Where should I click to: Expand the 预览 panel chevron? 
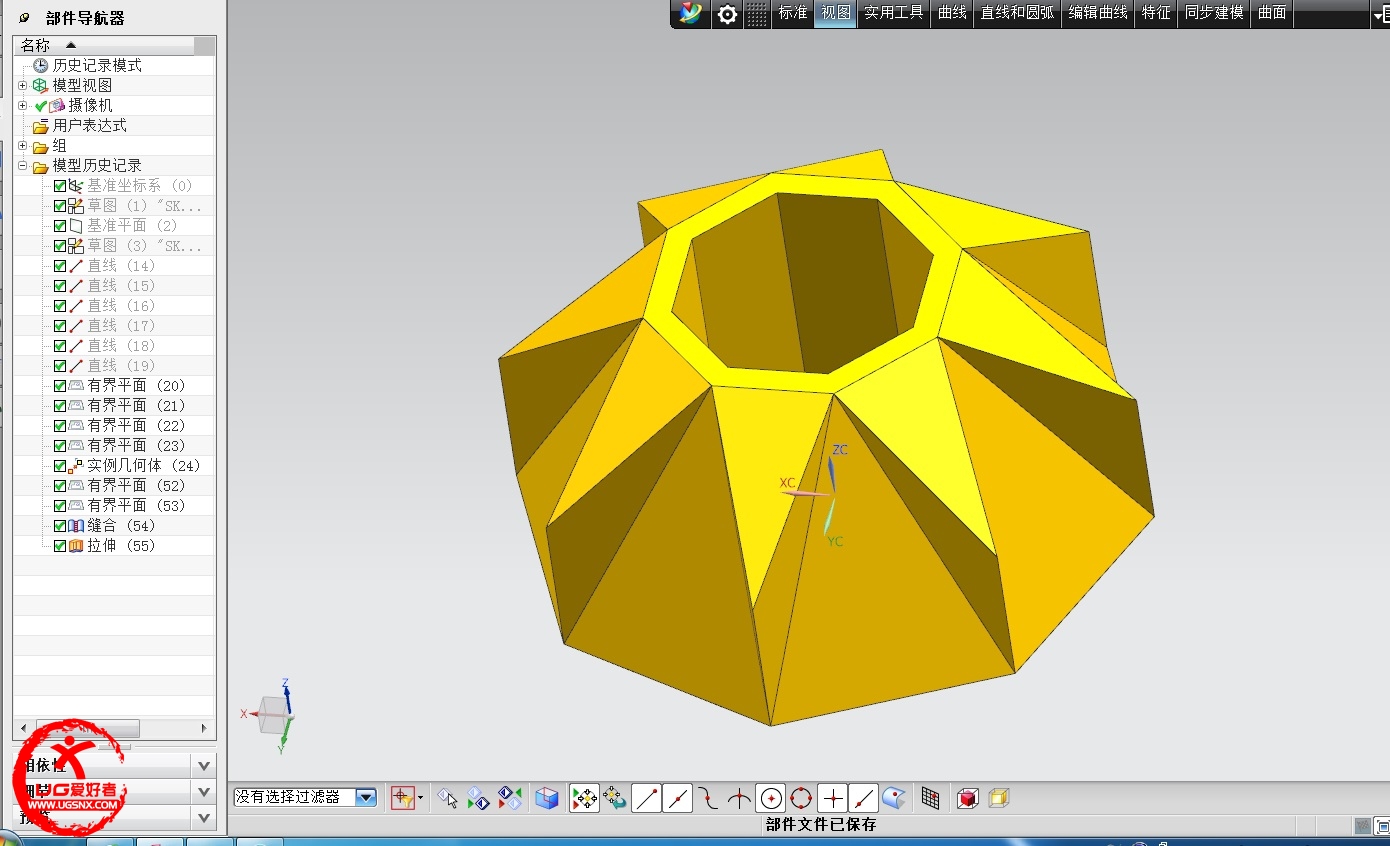click(x=204, y=818)
